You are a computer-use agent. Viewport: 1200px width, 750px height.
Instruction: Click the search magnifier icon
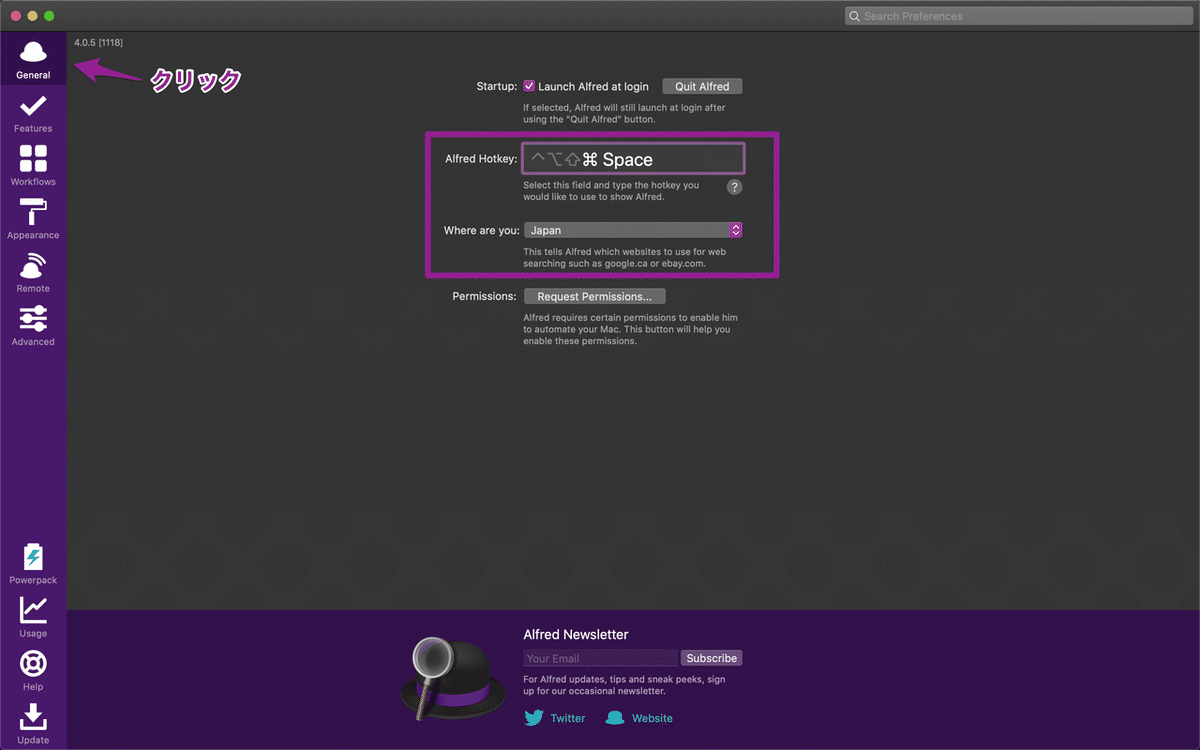[854, 16]
